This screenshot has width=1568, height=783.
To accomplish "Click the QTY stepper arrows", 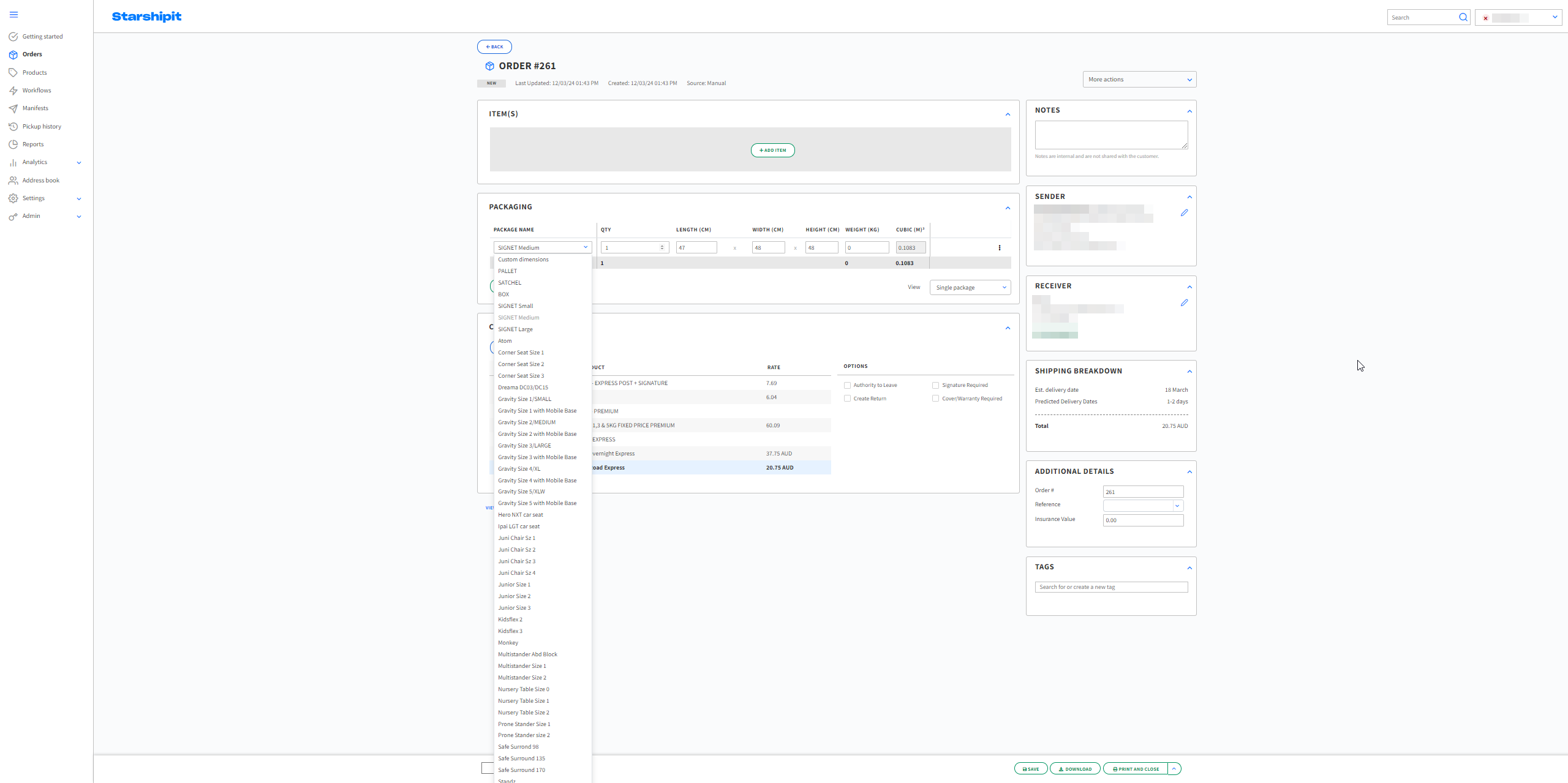I will 662,247.
